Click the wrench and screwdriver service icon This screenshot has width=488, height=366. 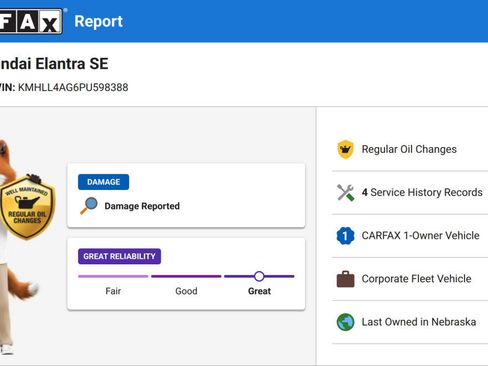click(345, 193)
